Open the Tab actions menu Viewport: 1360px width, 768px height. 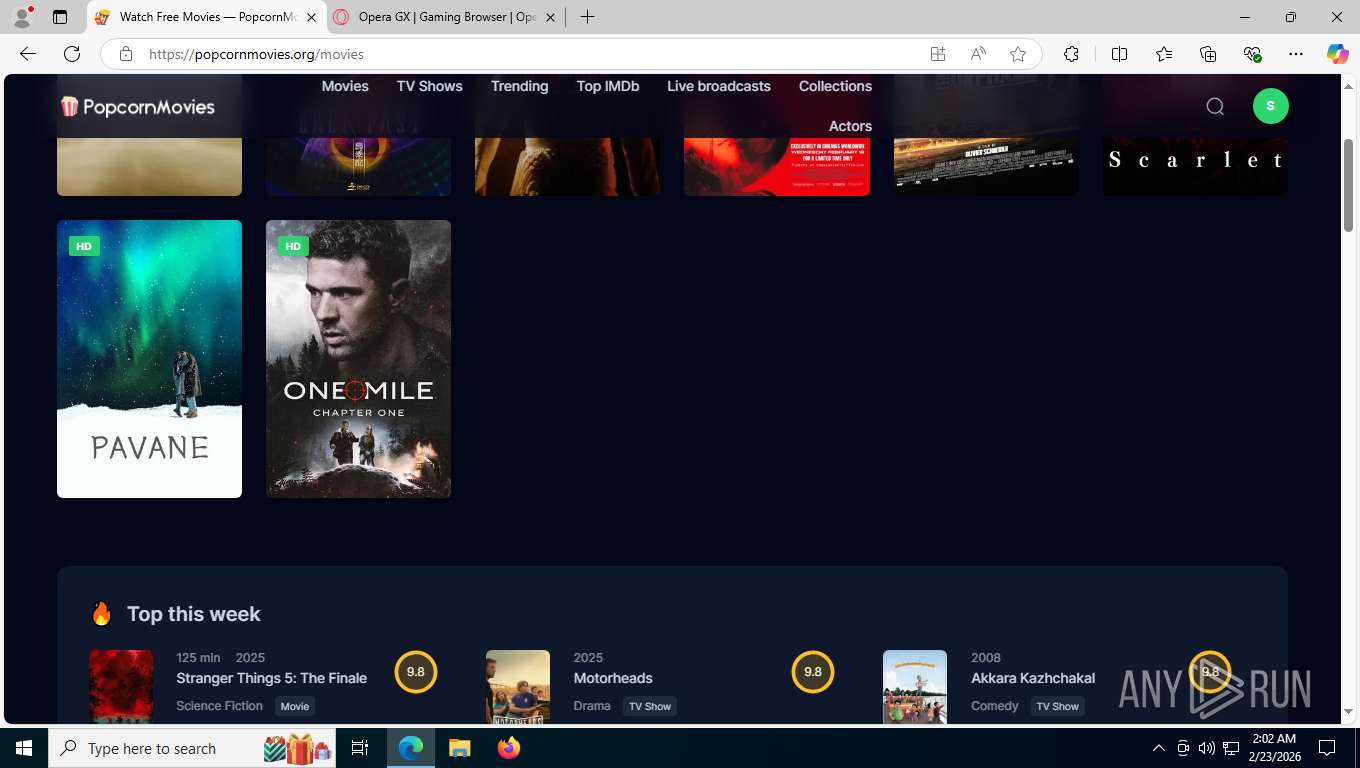coord(60,17)
